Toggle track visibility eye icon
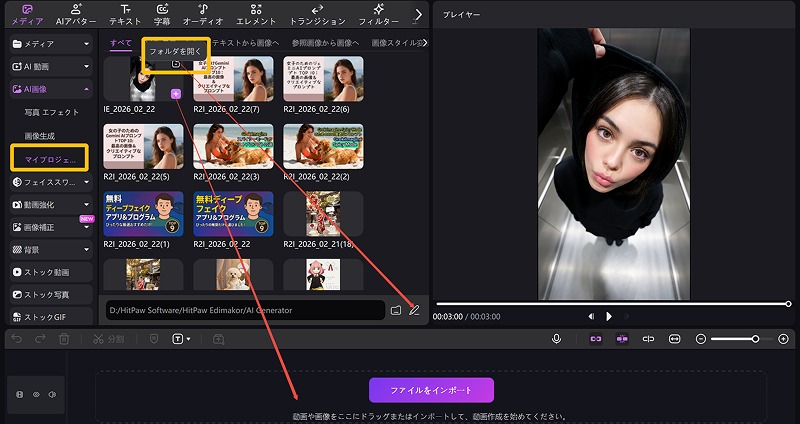This screenshot has width=800, height=424. [36, 394]
